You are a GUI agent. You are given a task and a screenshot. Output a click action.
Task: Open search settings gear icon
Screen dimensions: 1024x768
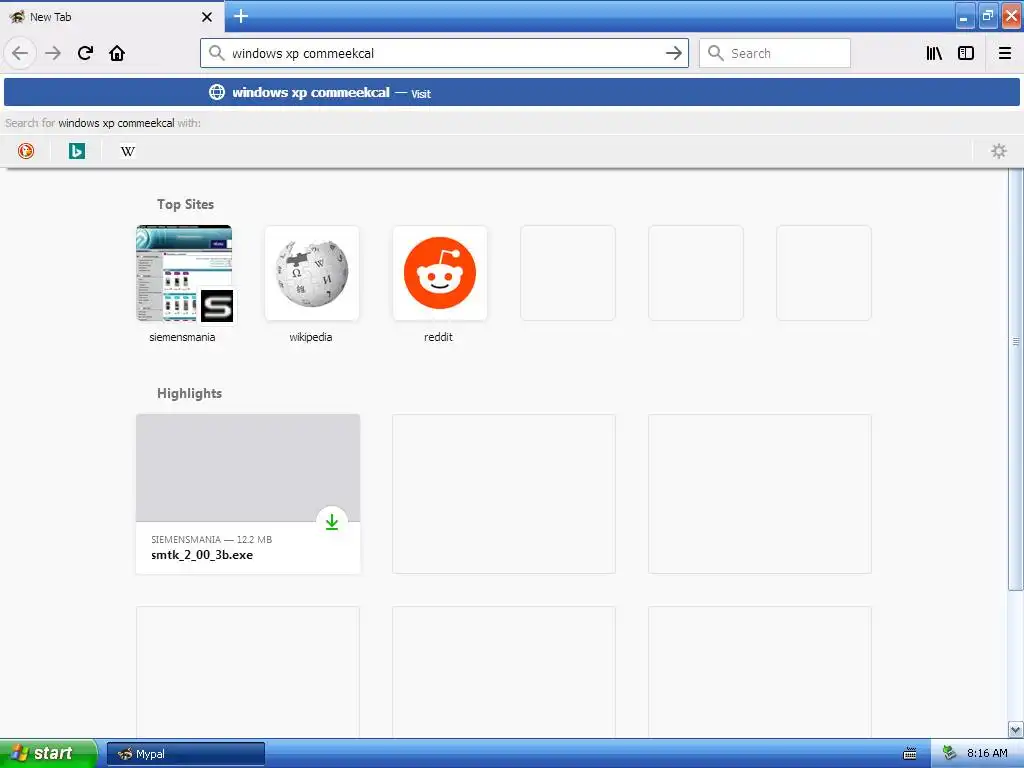coord(999,151)
